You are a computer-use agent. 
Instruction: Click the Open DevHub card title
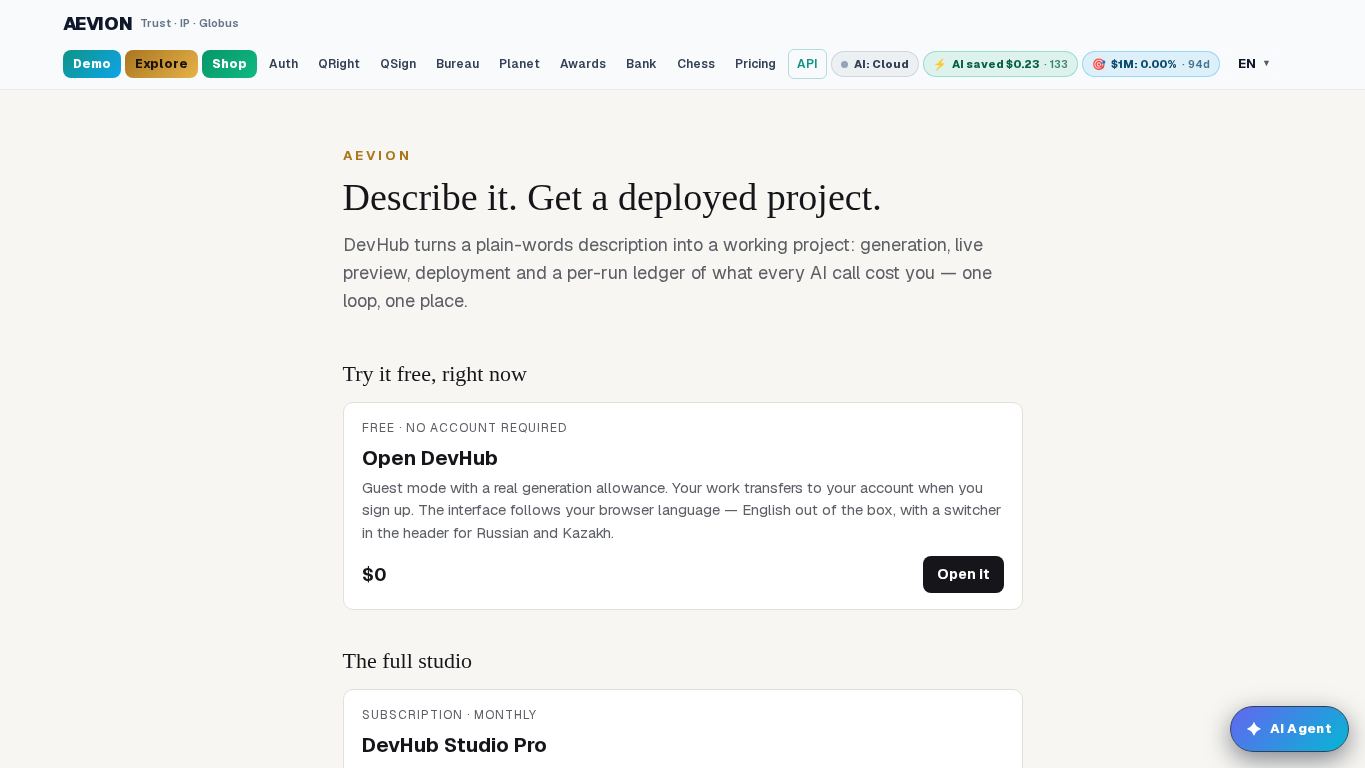[430, 458]
